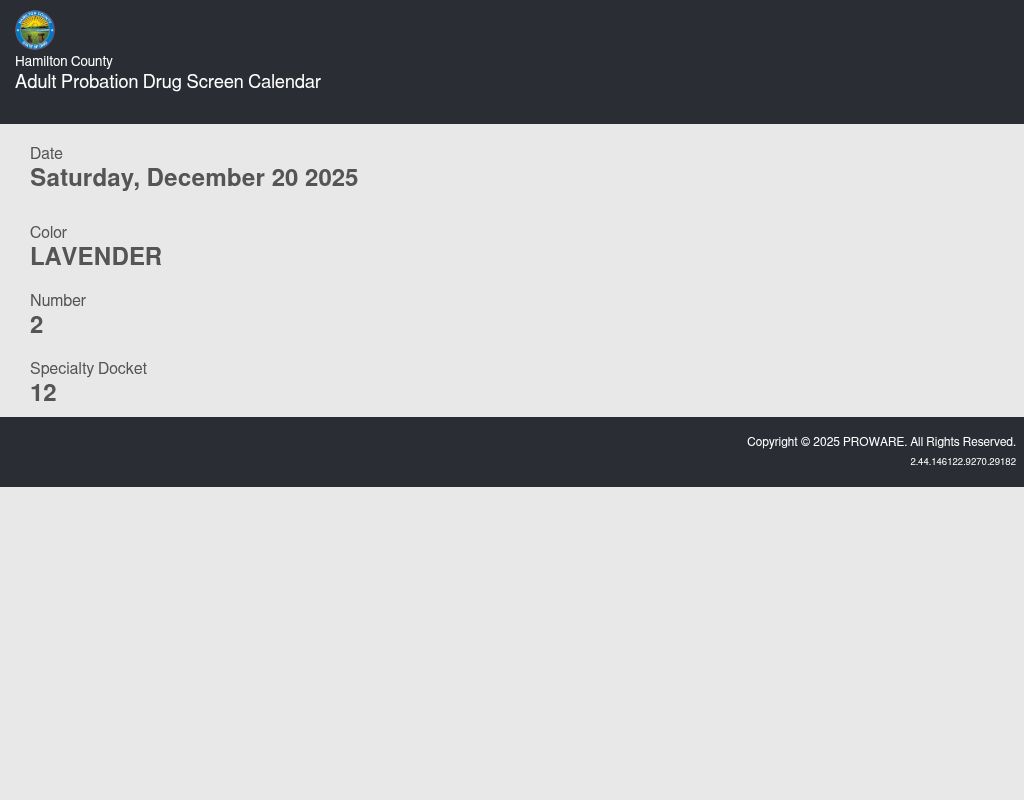Click December in the date heading

coord(205,178)
